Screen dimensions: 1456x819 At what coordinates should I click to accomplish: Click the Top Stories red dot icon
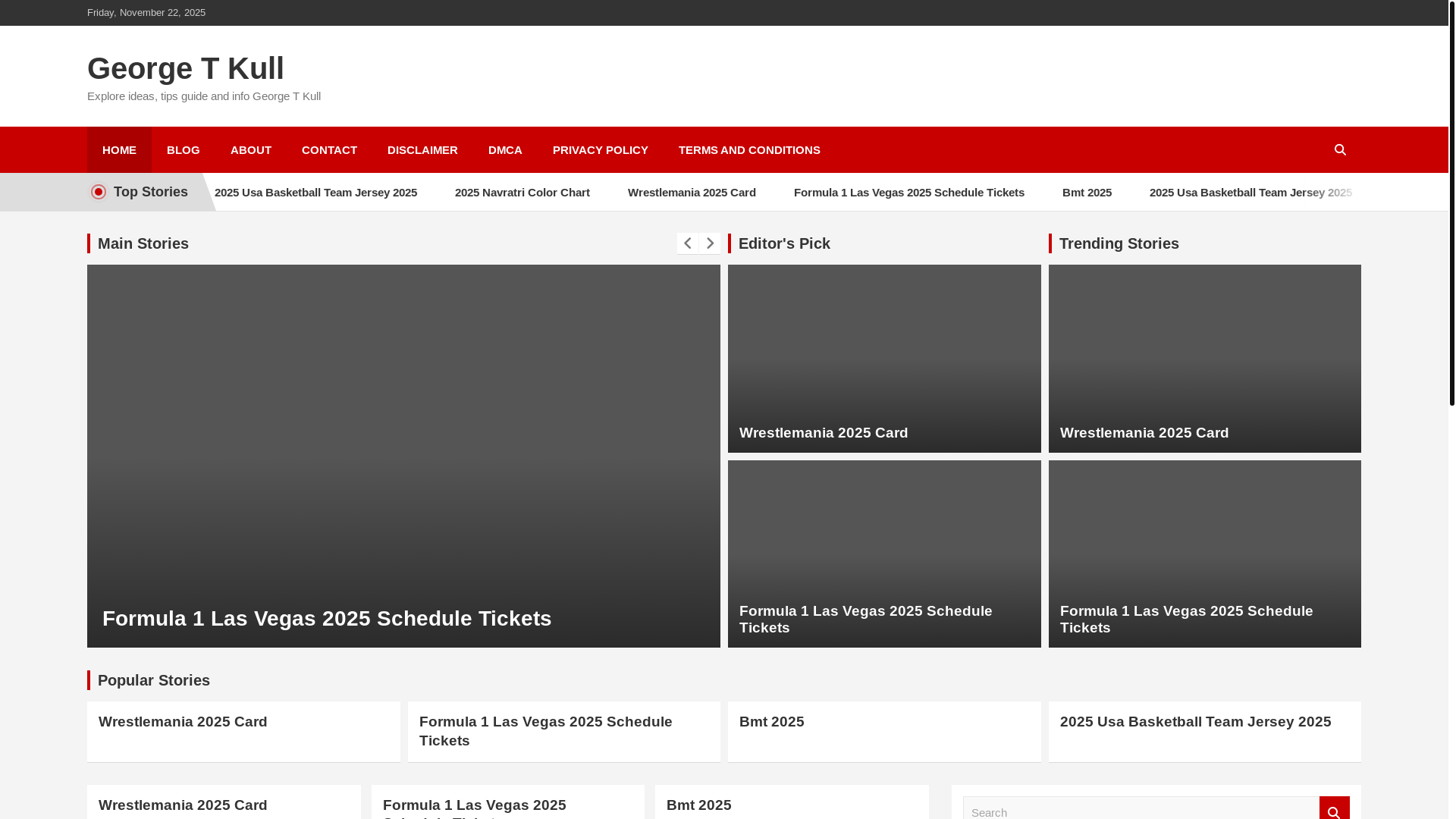click(x=99, y=192)
